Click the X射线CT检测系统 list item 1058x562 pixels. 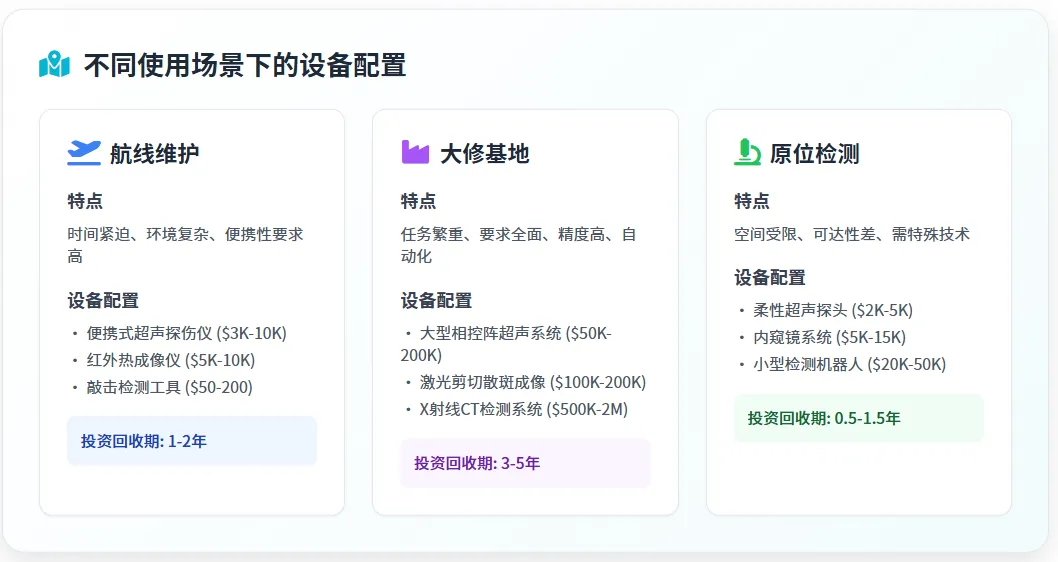click(523, 409)
